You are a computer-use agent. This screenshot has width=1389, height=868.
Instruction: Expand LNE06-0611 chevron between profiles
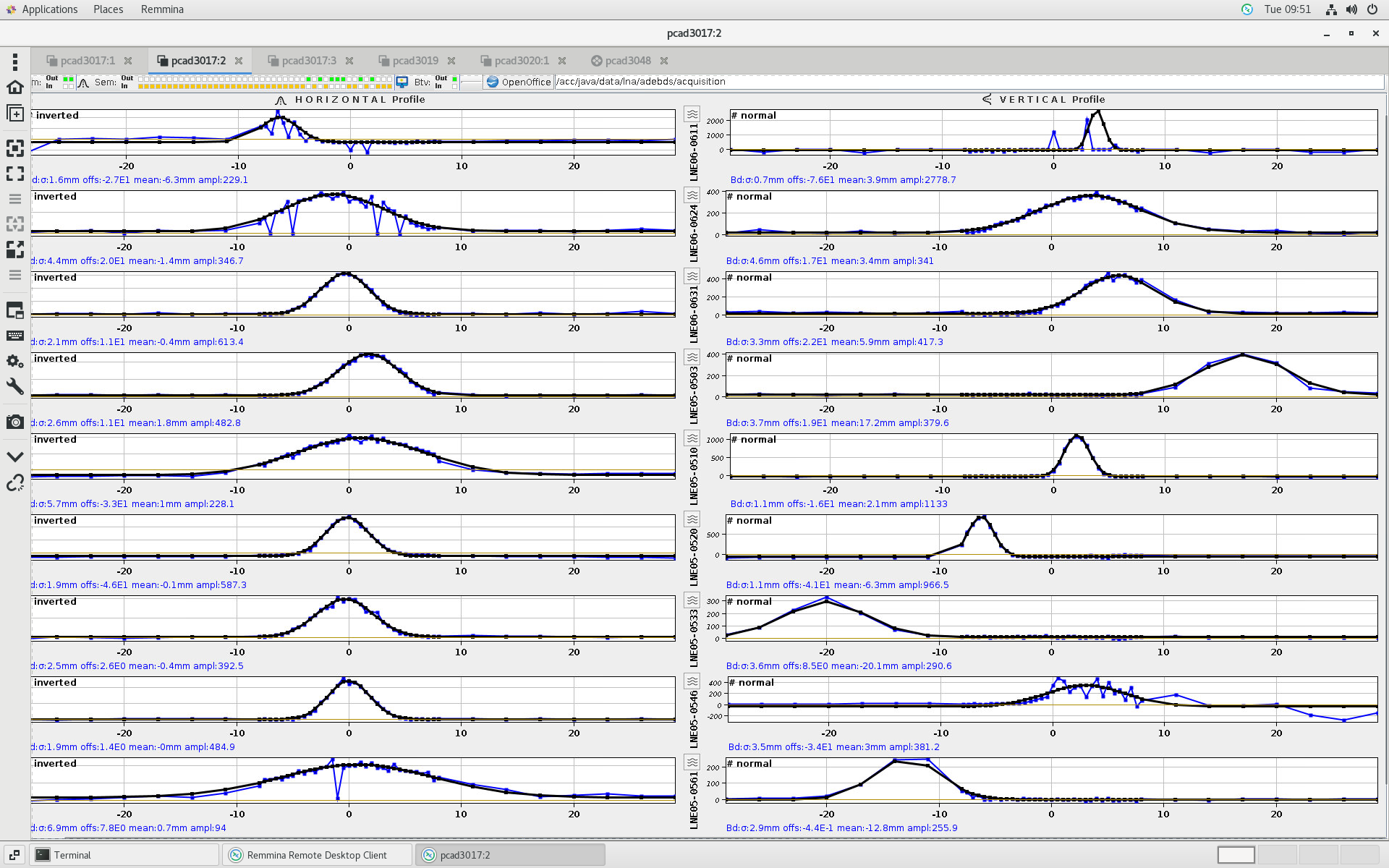pyautogui.click(x=692, y=114)
